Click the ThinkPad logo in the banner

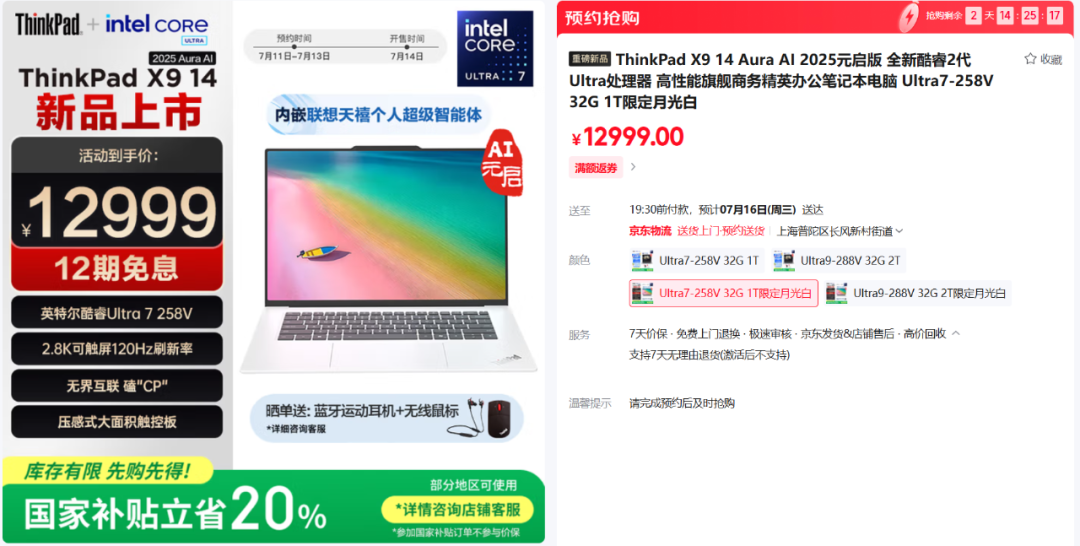click(48, 25)
